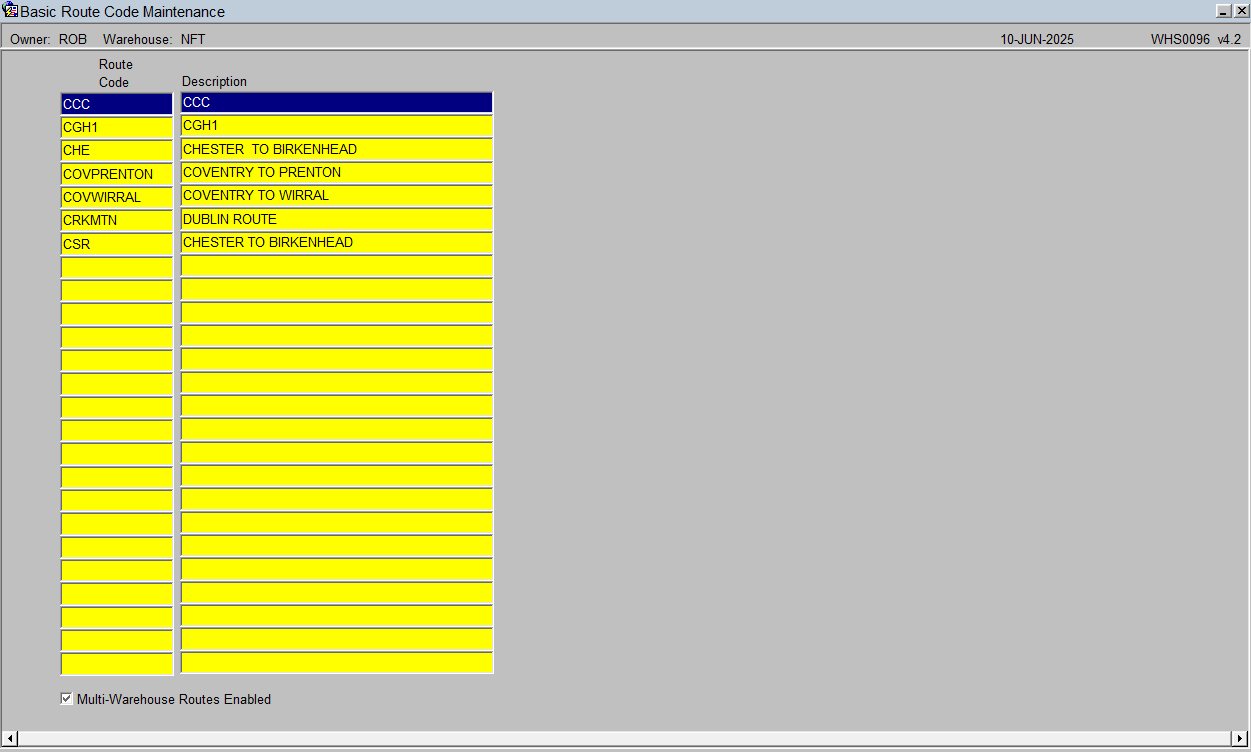
Task: Select route code CSR field
Action: coord(117,244)
